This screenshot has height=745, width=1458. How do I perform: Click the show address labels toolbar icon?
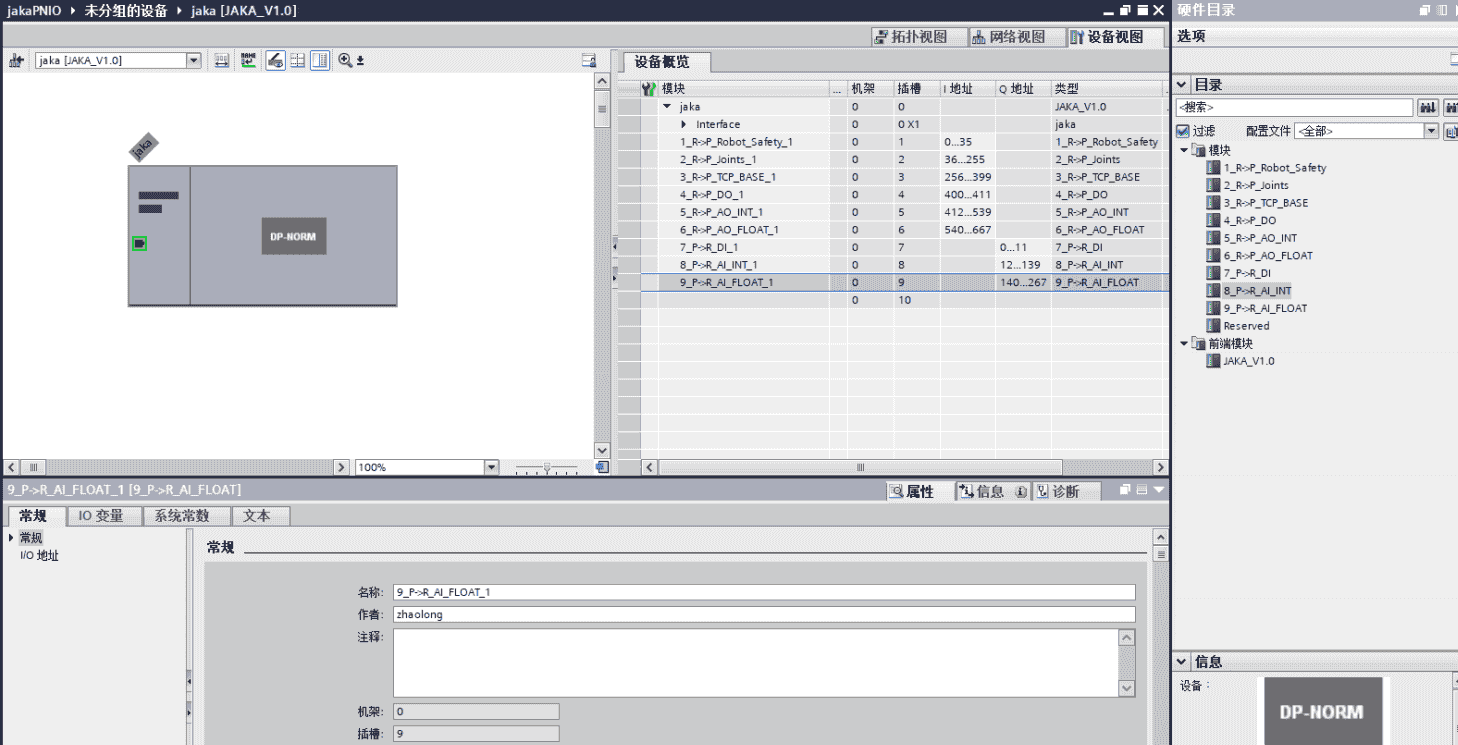pyautogui.click(x=221, y=60)
